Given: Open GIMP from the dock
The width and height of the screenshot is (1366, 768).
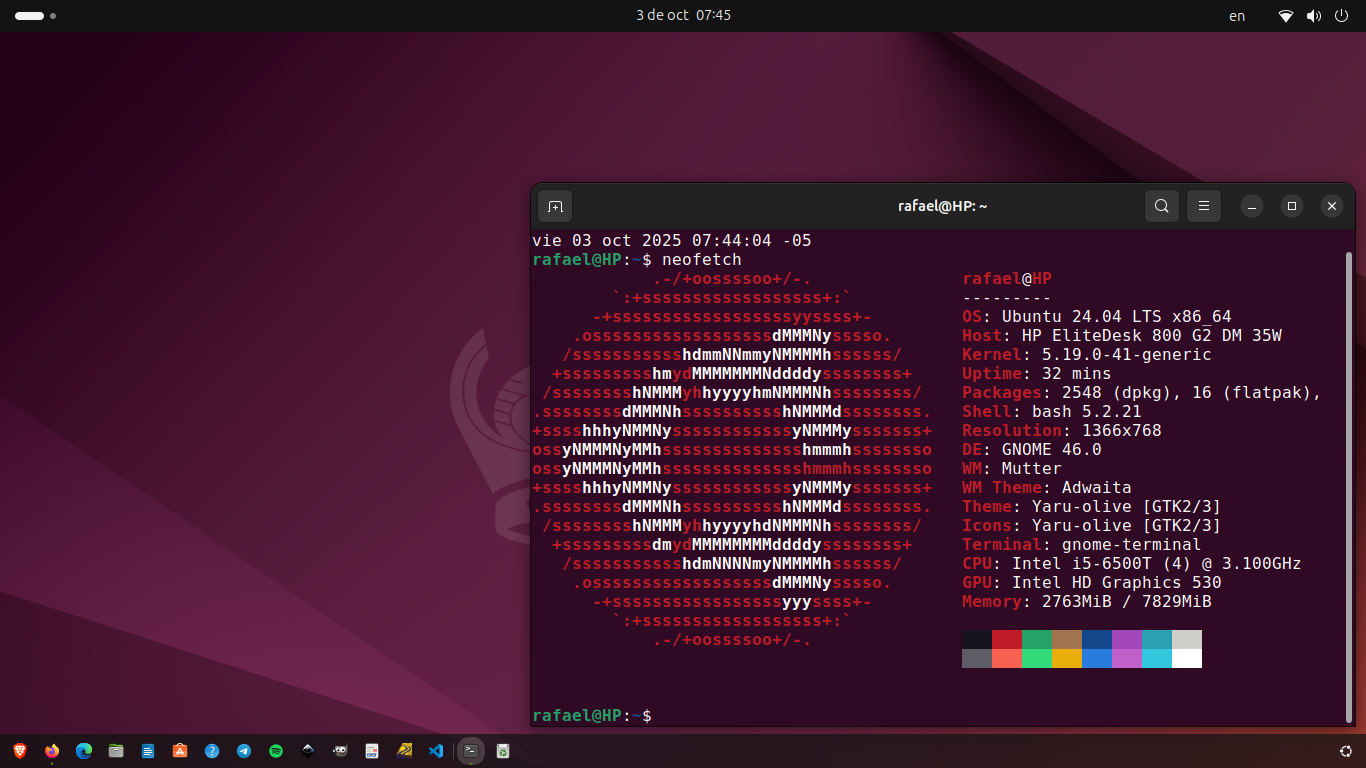Looking at the screenshot, I should click(340, 750).
